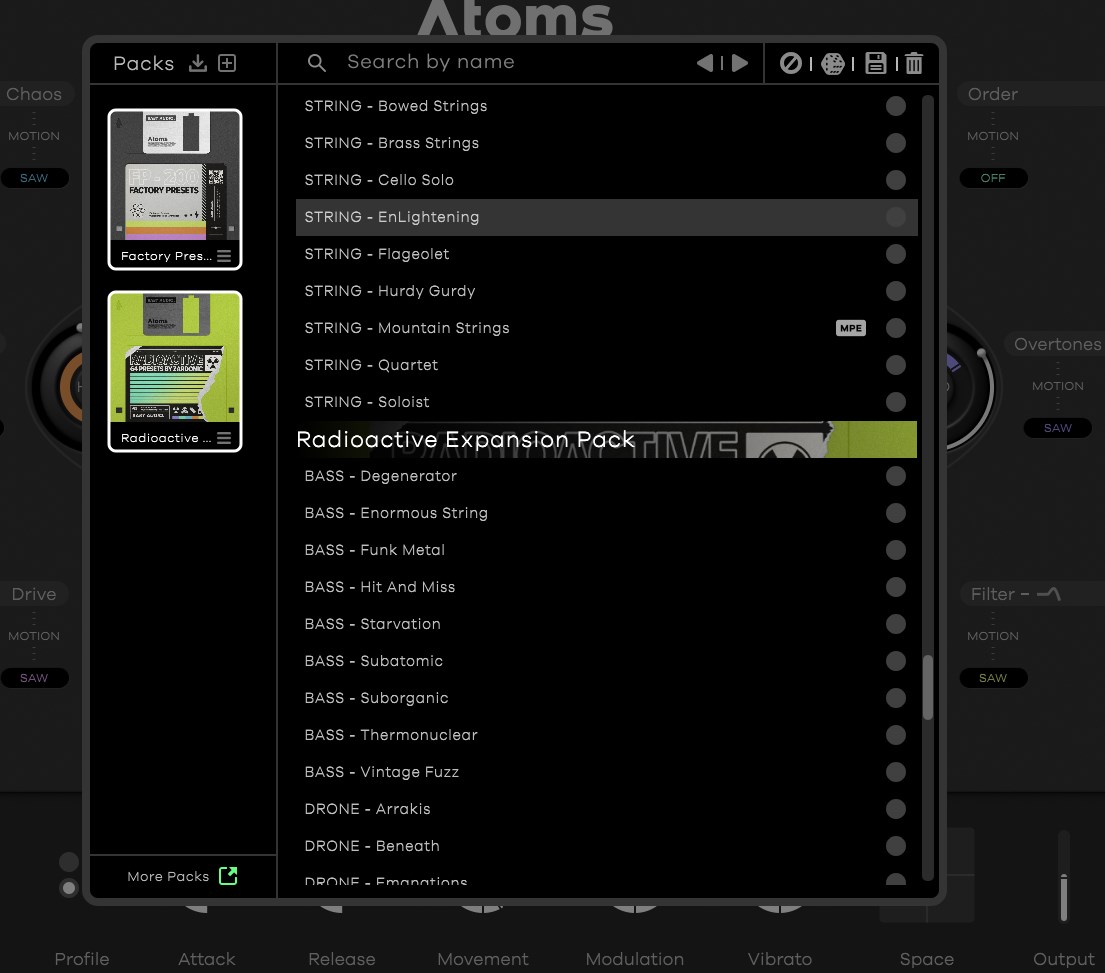Open the More Packs link
The width and height of the screenshot is (1105, 973).
pyautogui.click(x=182, y=877)
